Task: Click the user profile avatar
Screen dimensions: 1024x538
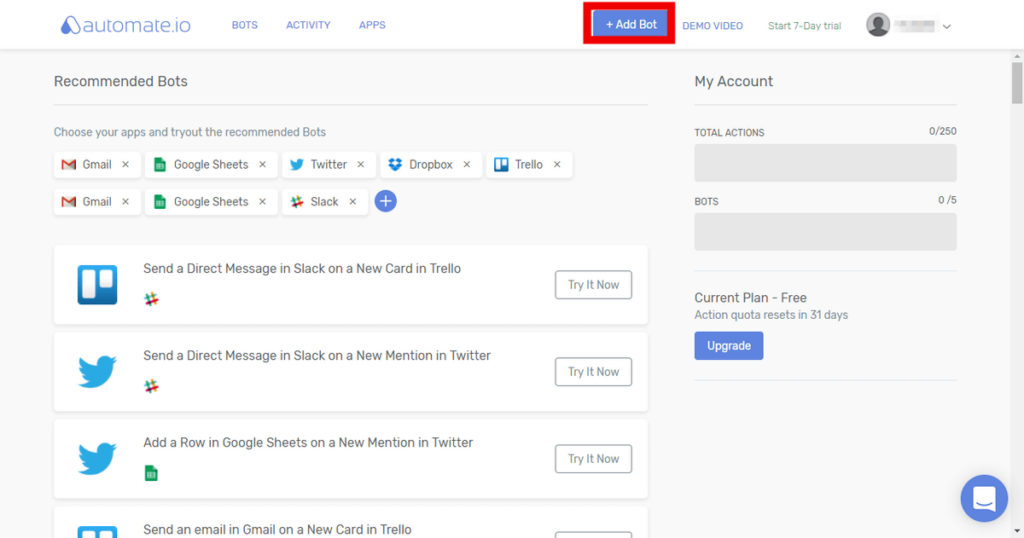Action: pyautogui.click(x=878, y=25)
